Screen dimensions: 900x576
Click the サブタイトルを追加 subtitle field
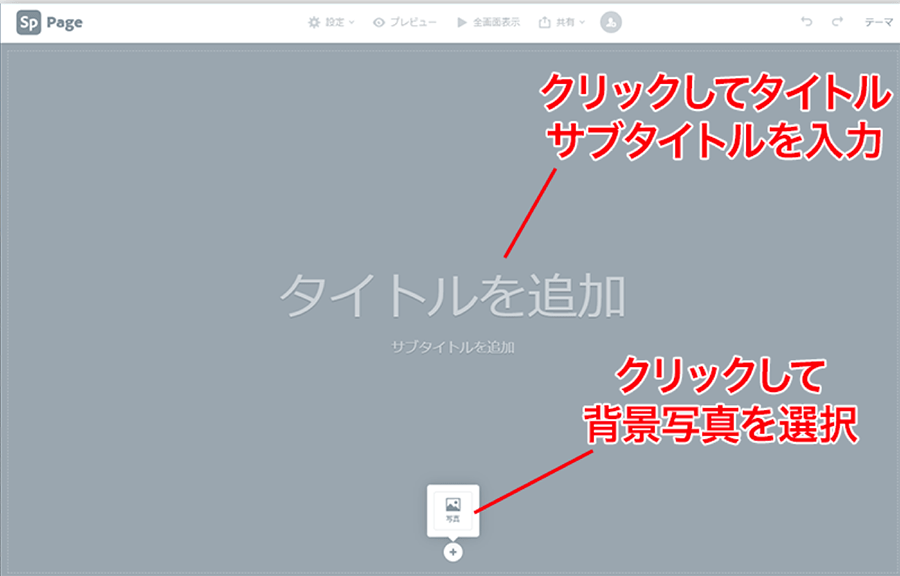coord(452,347)
